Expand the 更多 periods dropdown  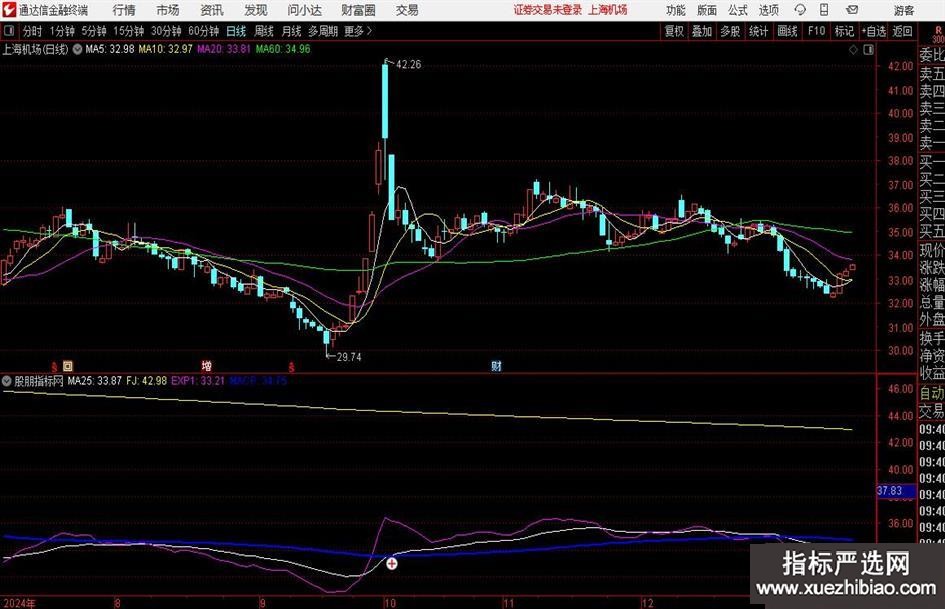(358, 31)
